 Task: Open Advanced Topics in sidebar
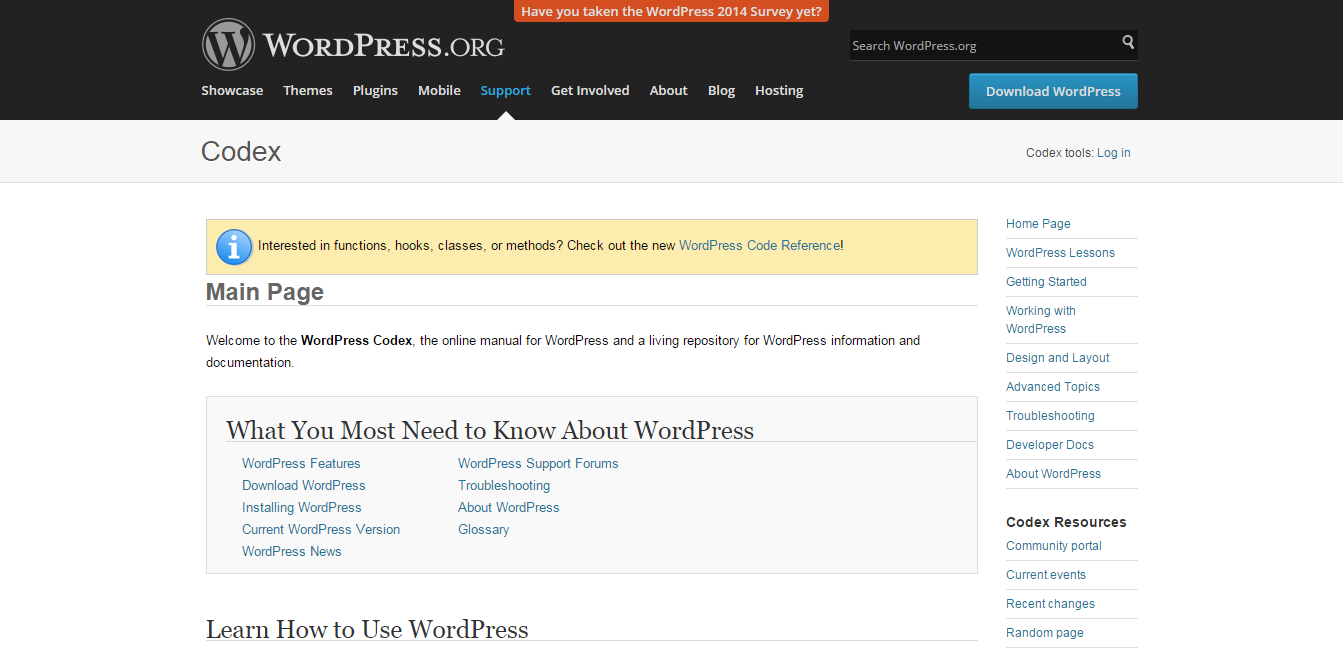tap(1053, 387)
